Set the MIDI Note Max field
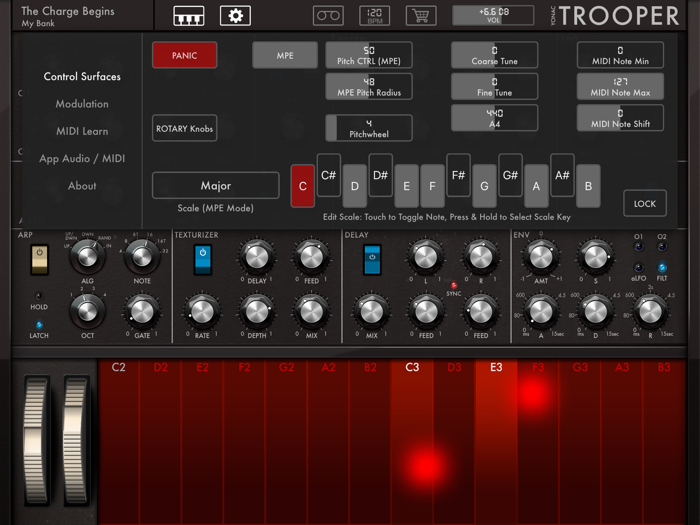Screen dimensions: 700x525 (621, 87)
